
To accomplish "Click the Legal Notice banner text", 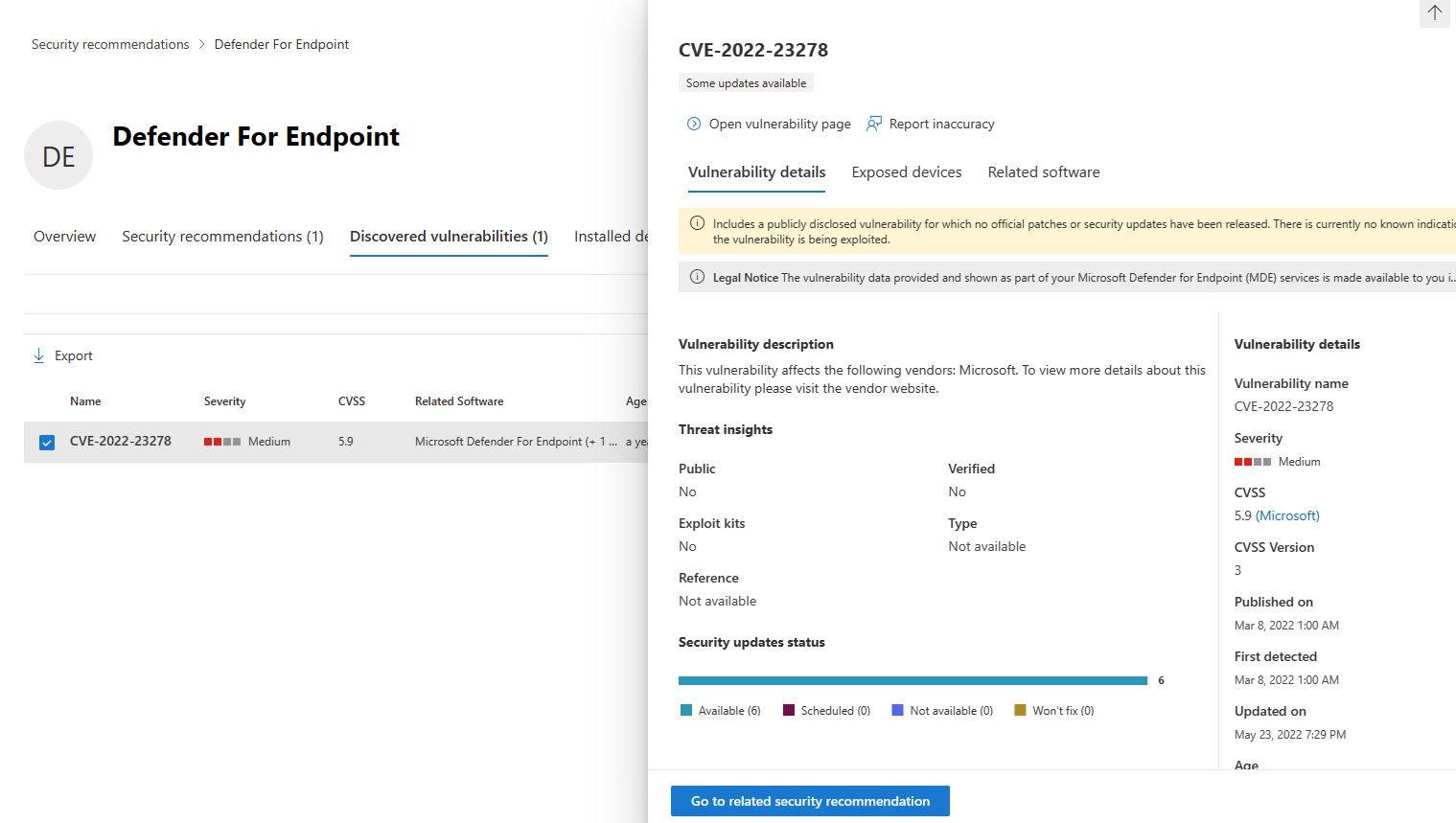I will pyautogui.click(x=1084, y=278).
